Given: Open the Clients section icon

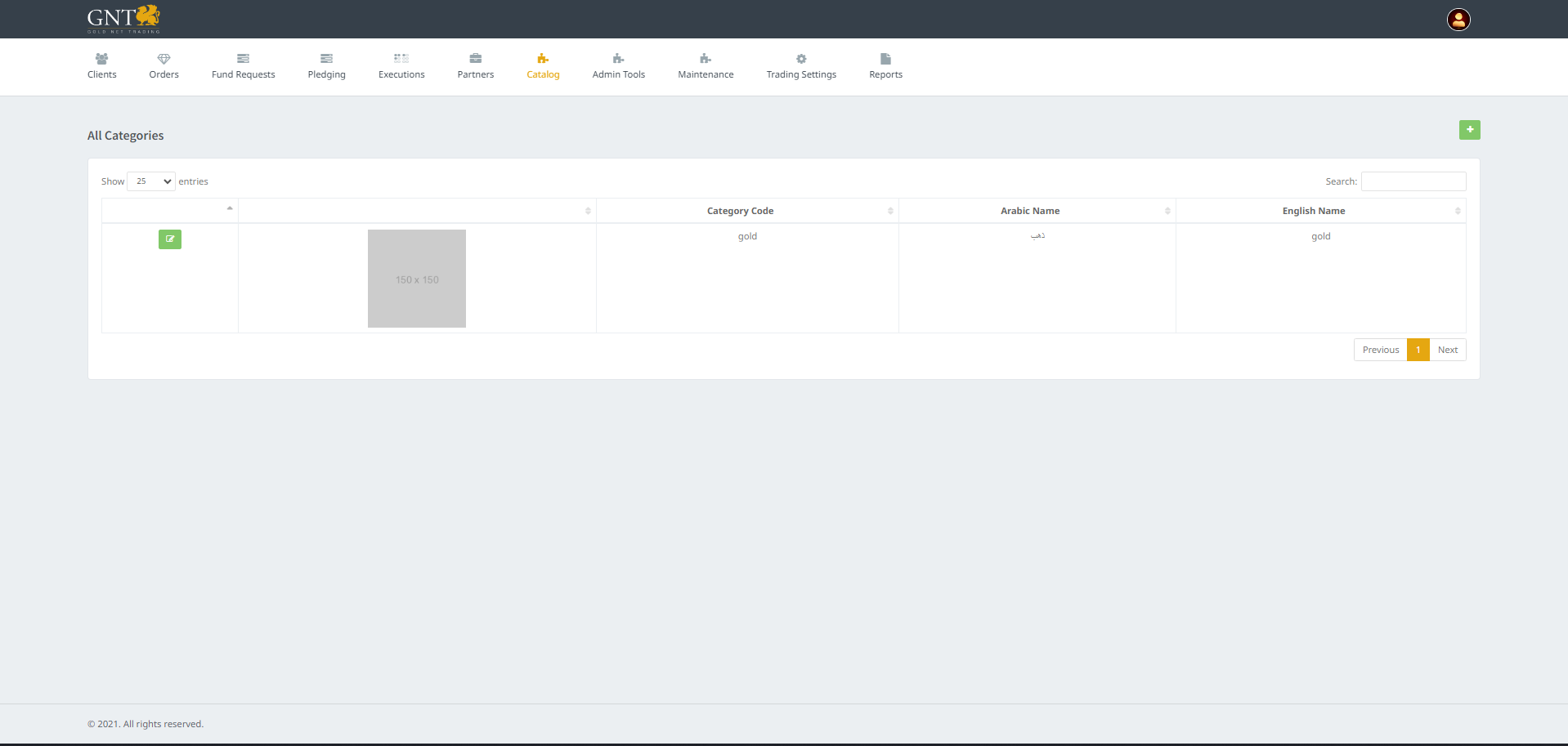Looking at the screenshot, I should click(101, 59).
